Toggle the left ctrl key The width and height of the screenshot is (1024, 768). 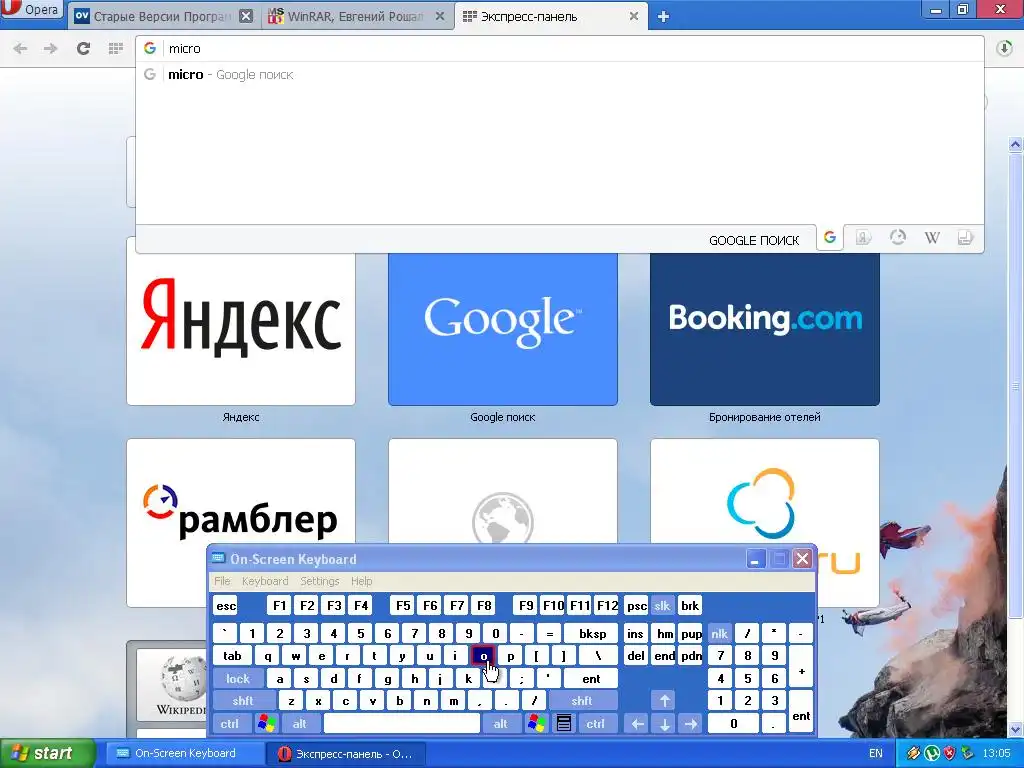pos(230,724)
